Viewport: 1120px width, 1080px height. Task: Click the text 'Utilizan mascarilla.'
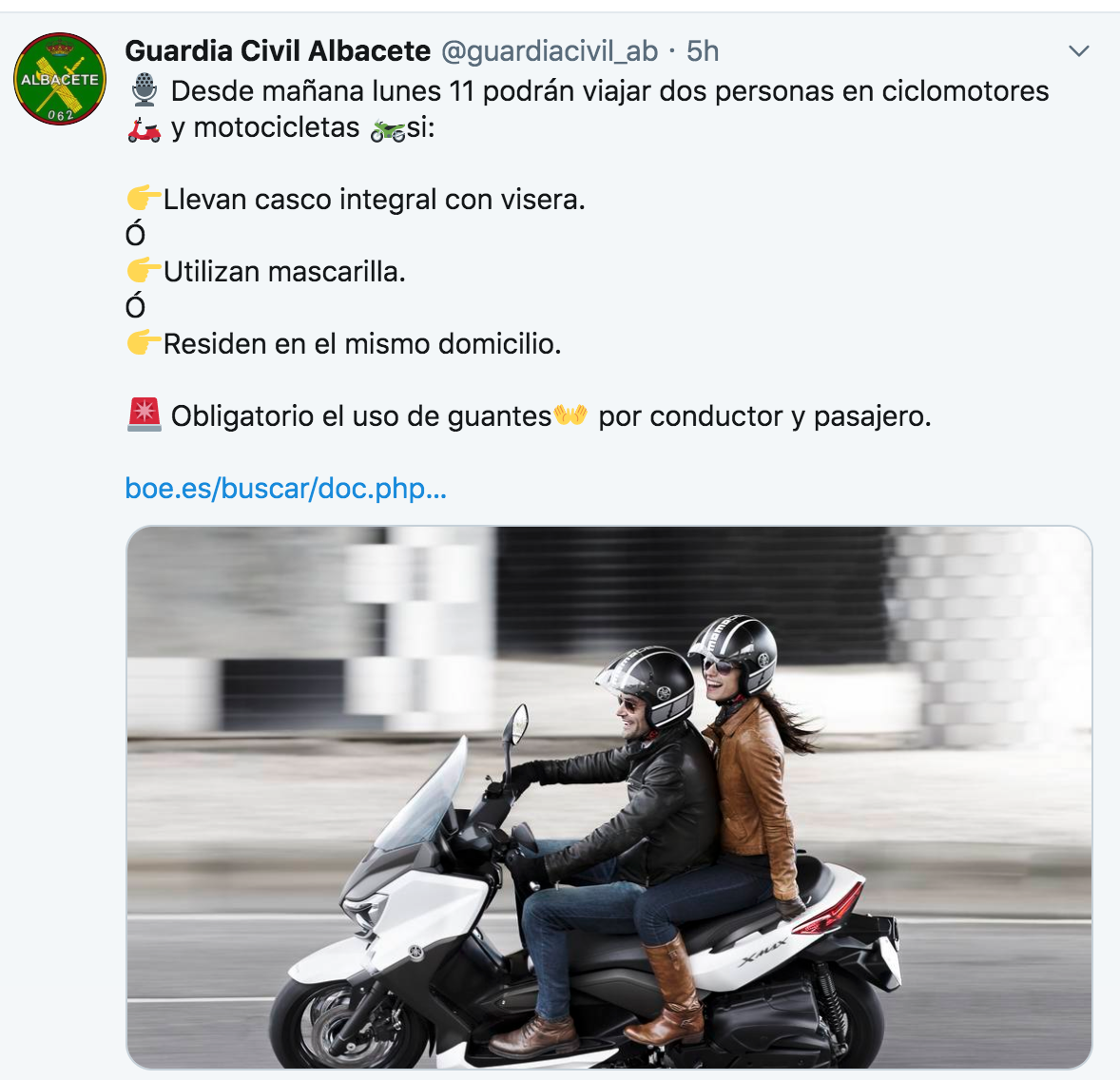pos(284,272)
